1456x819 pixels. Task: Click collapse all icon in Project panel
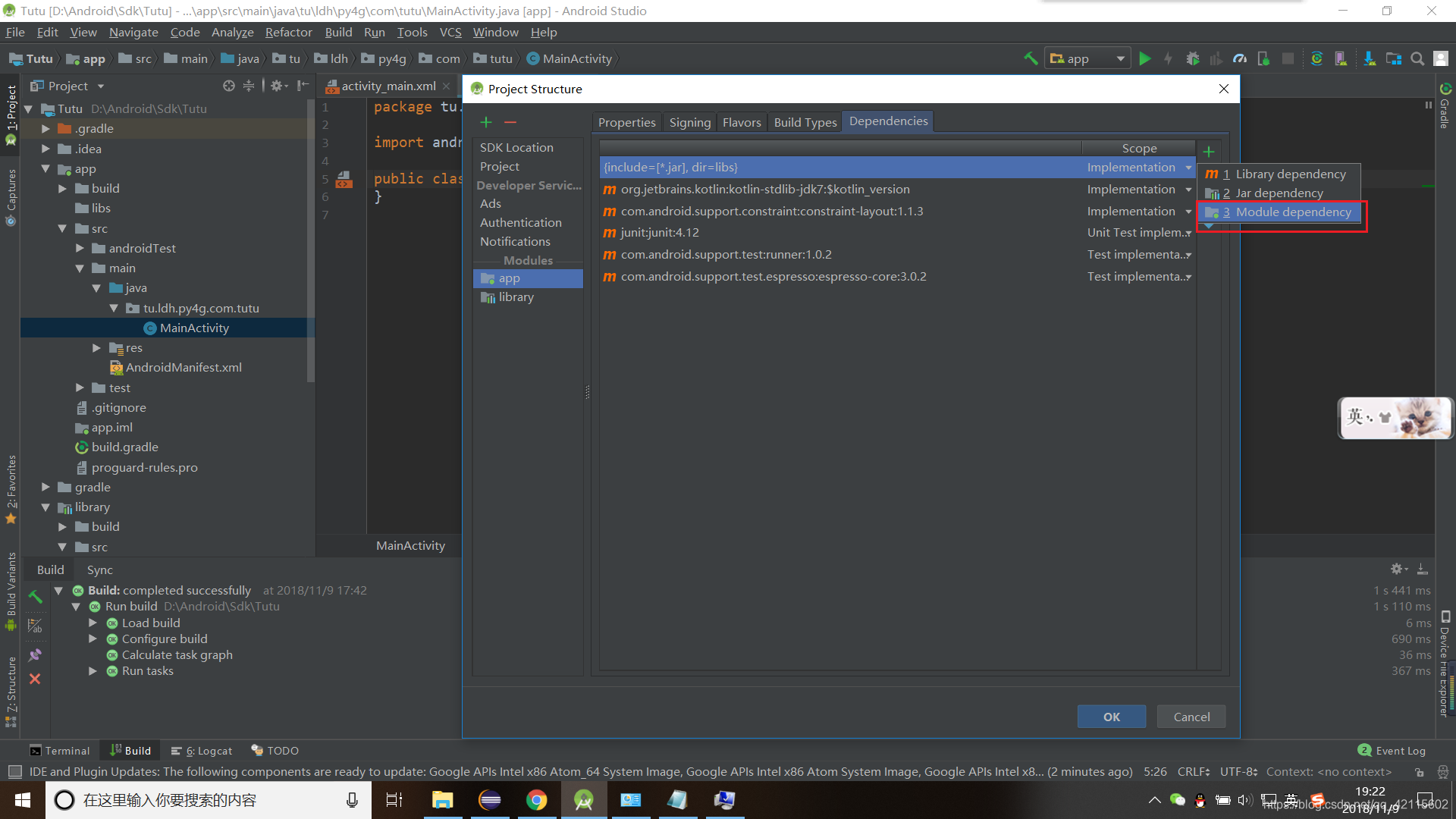click(x=249, y=86)
